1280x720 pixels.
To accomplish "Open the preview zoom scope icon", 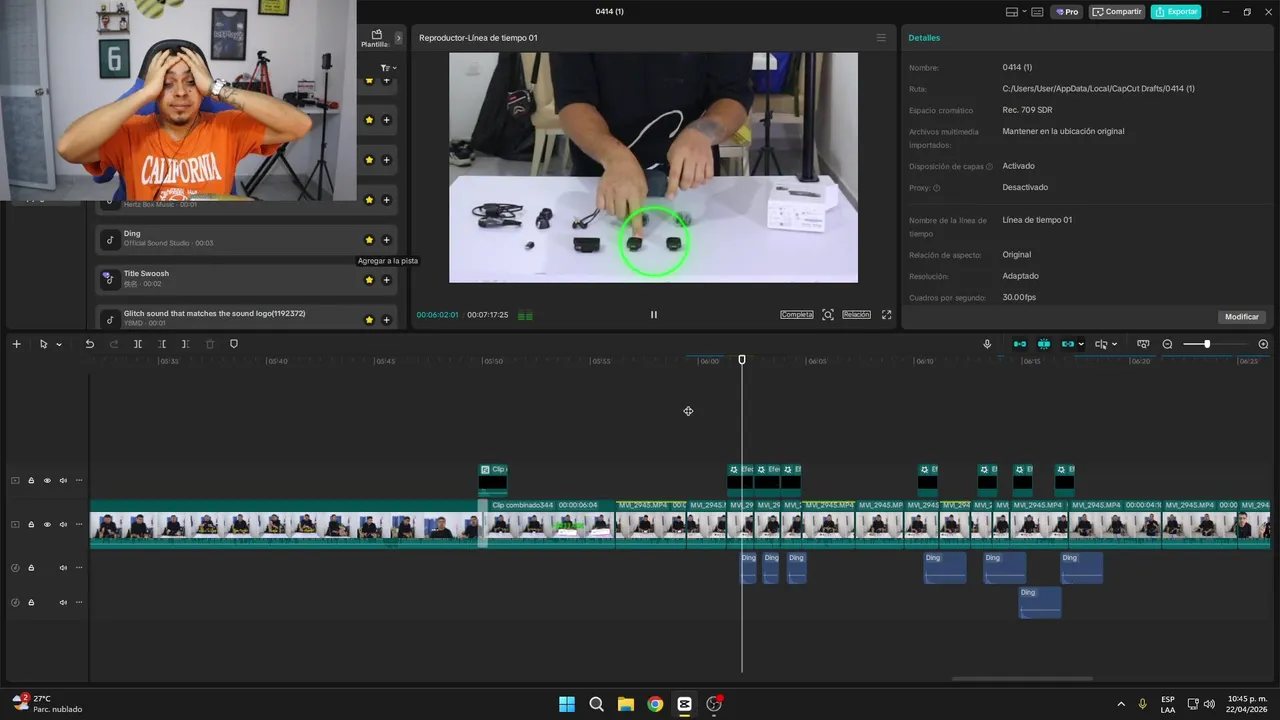I will [x=828, y=315].
